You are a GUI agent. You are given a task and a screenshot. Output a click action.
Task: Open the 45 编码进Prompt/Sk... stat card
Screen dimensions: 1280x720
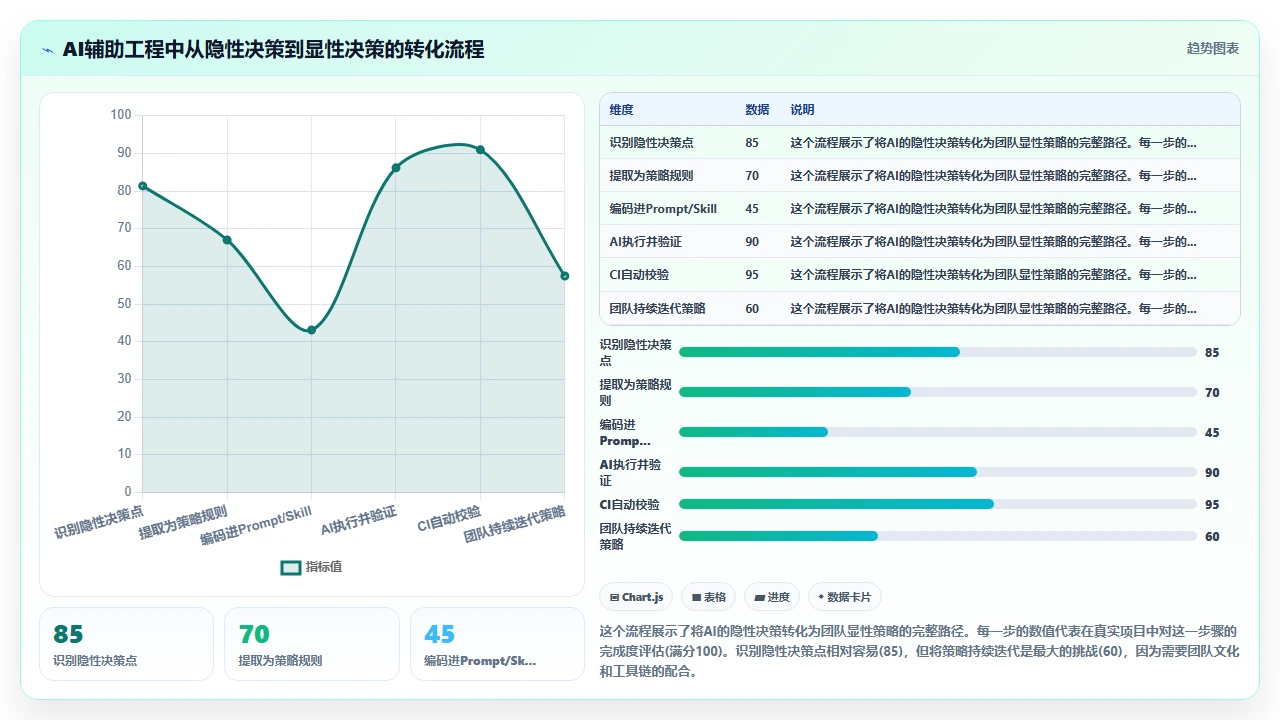[x=497, y=644]
